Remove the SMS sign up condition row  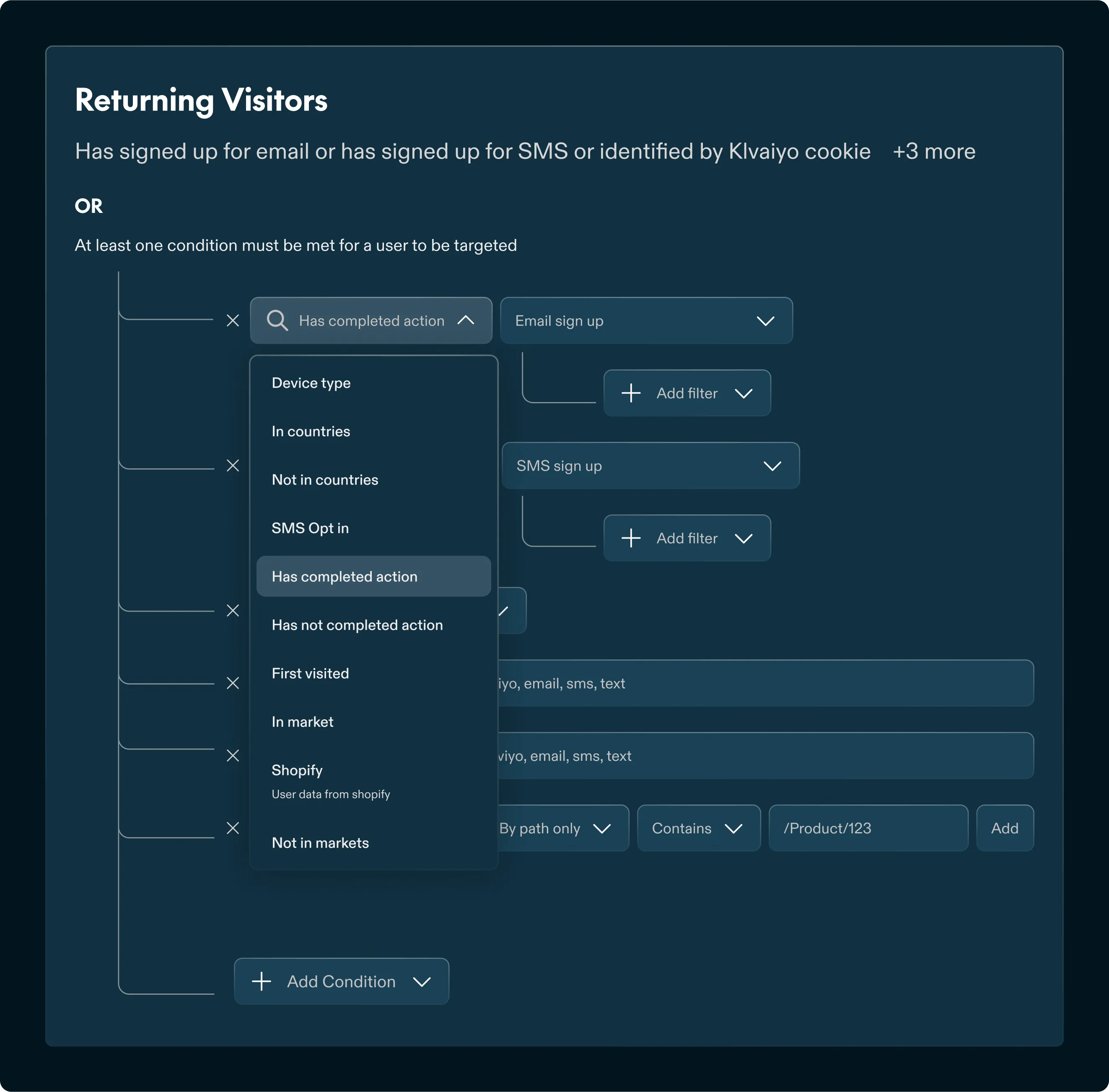(233, 466)
